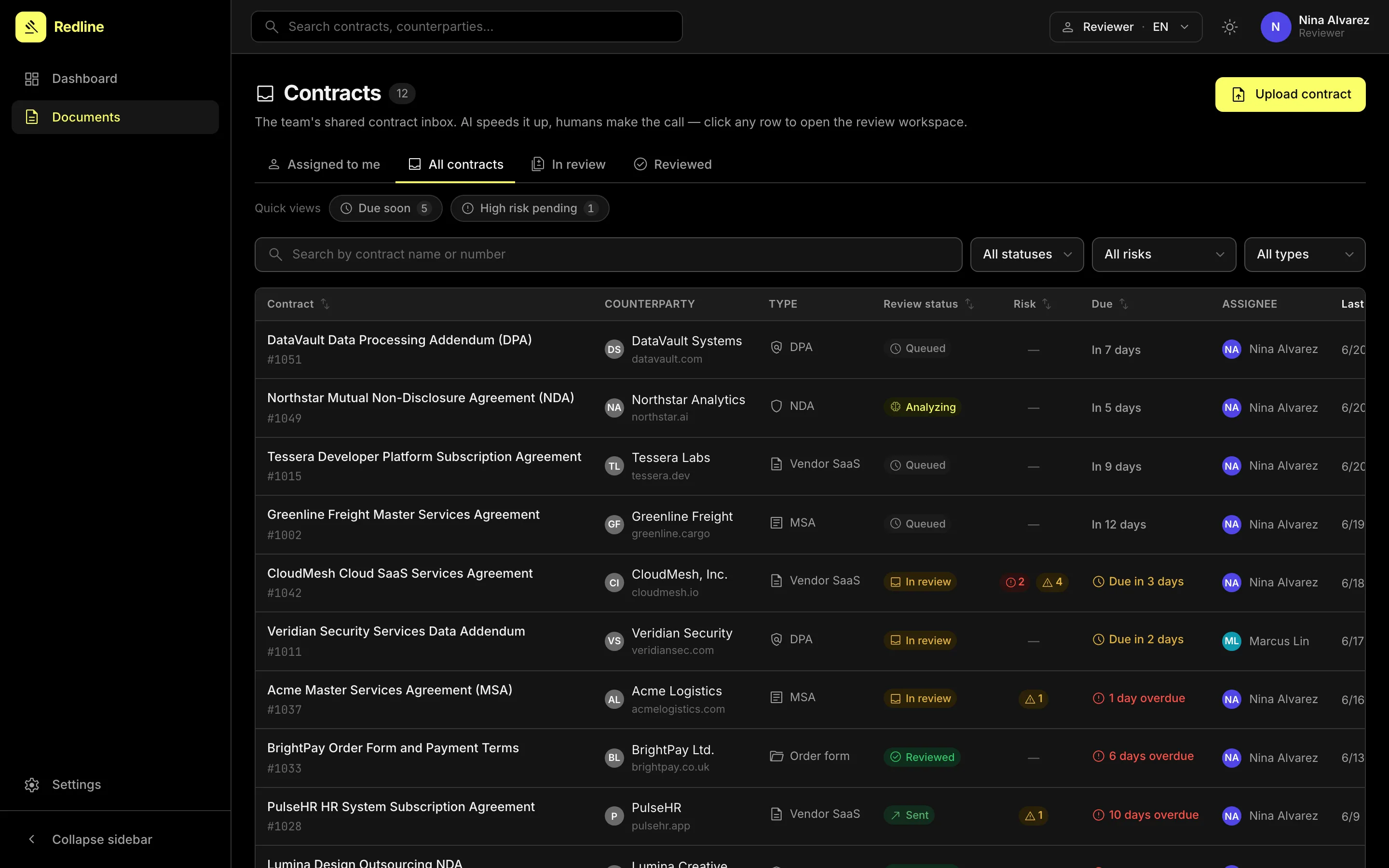Sort by Review status column arrows
The image size is (1389, 868).
(x=969, y=304)
